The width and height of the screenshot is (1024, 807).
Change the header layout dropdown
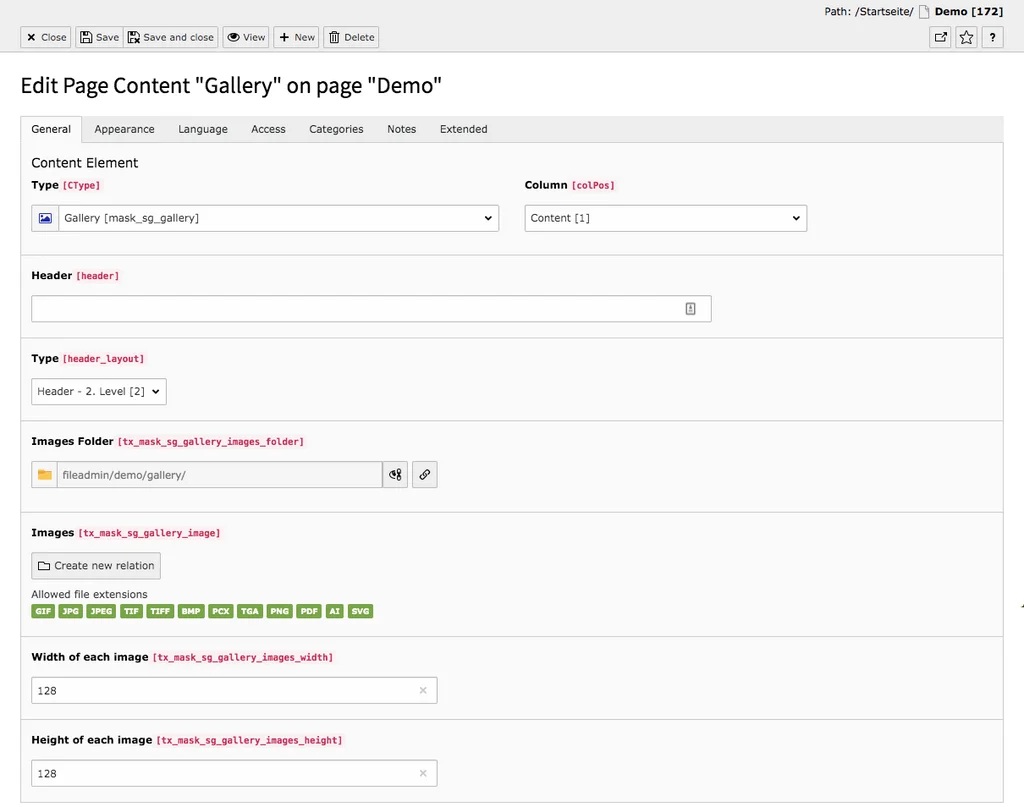pos(98,391)
